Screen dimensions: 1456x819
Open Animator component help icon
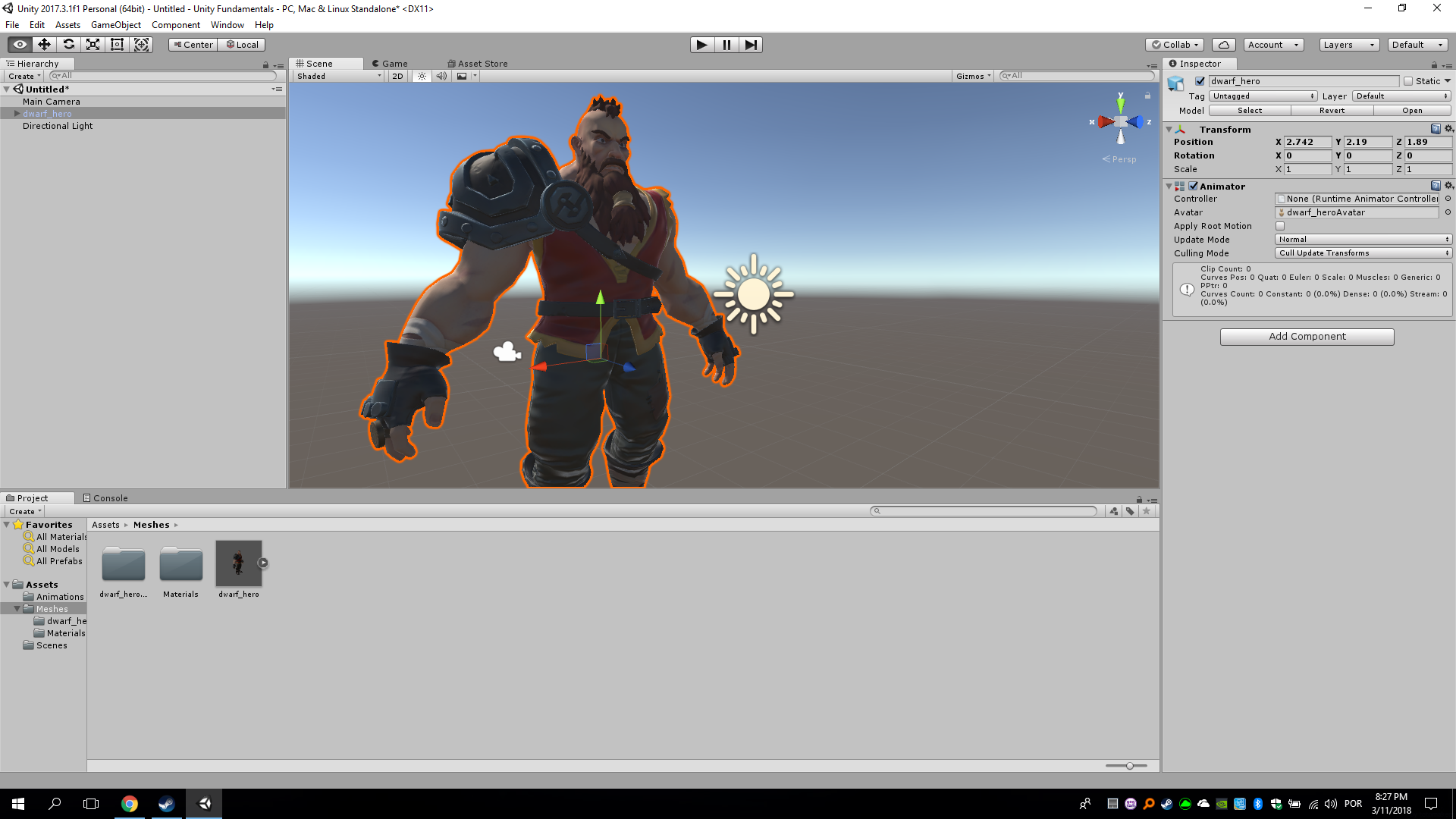point(1436,186)
